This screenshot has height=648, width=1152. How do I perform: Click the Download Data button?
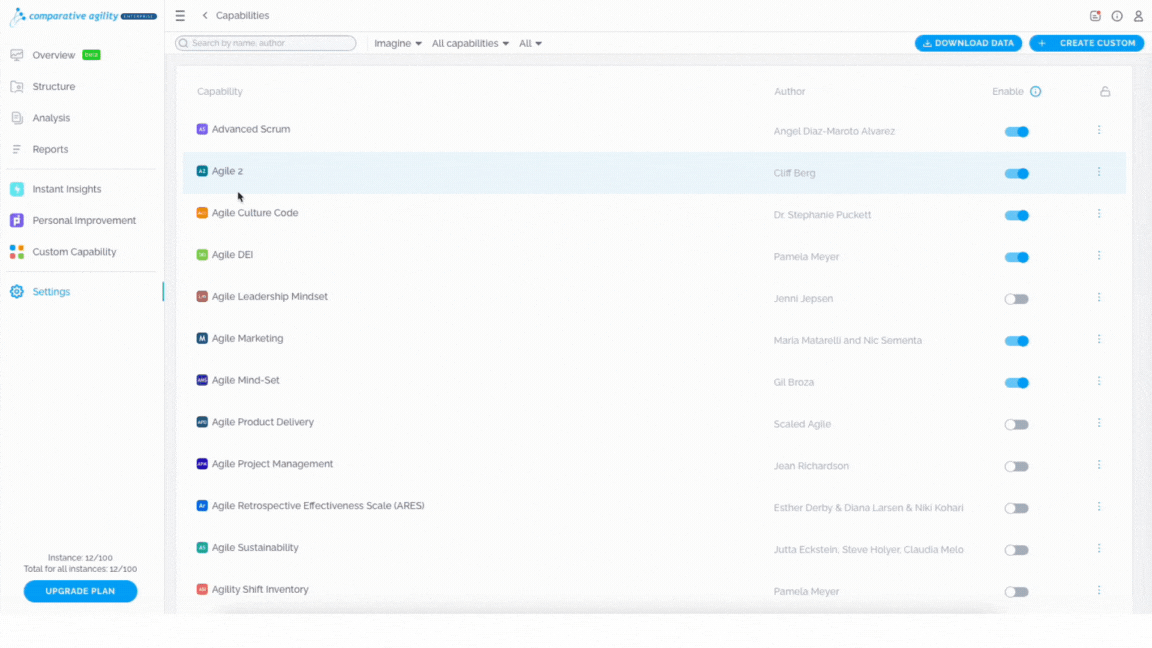(x=968, y=43)
